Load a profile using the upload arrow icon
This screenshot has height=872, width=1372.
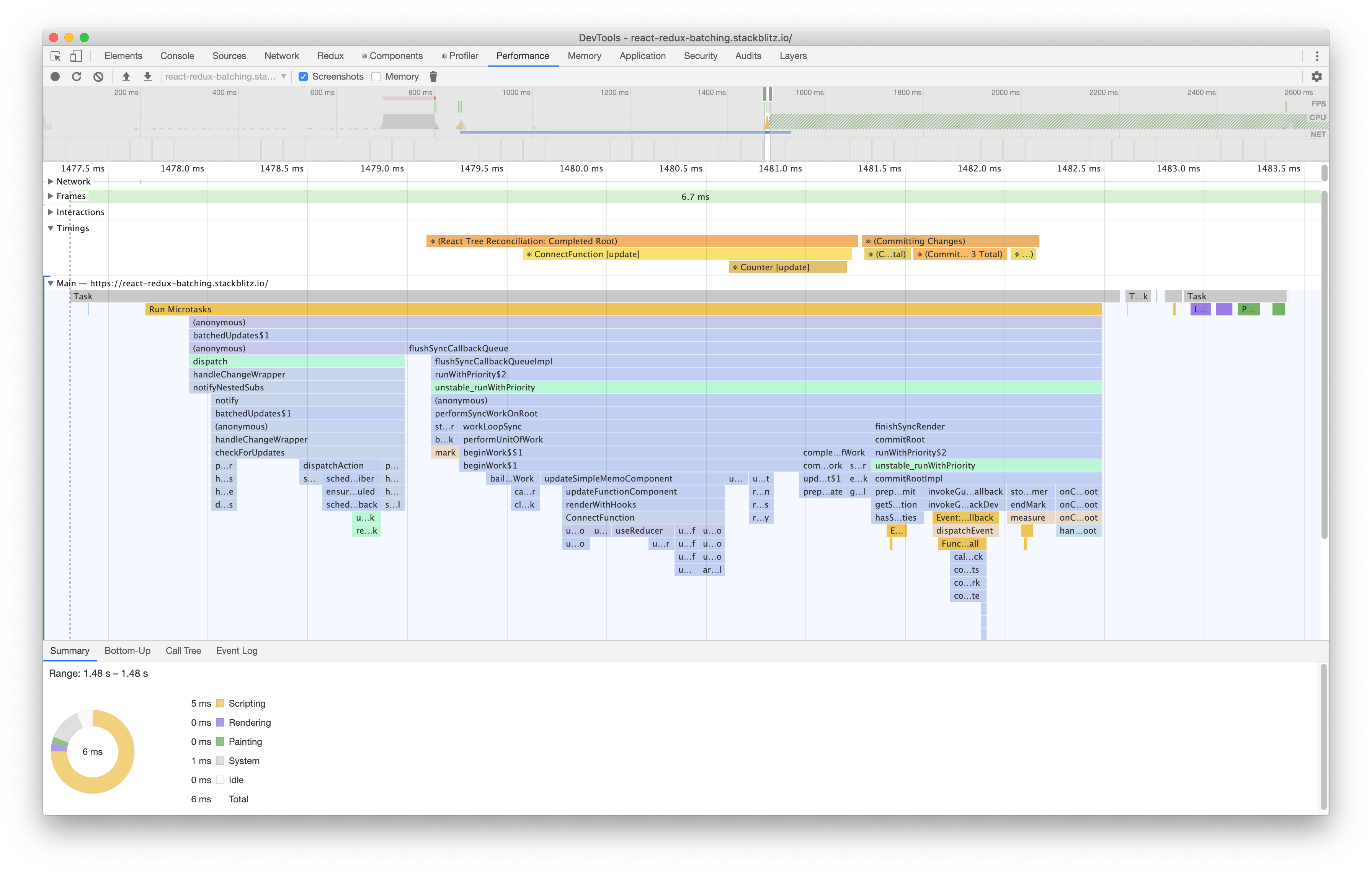[126, 76]
